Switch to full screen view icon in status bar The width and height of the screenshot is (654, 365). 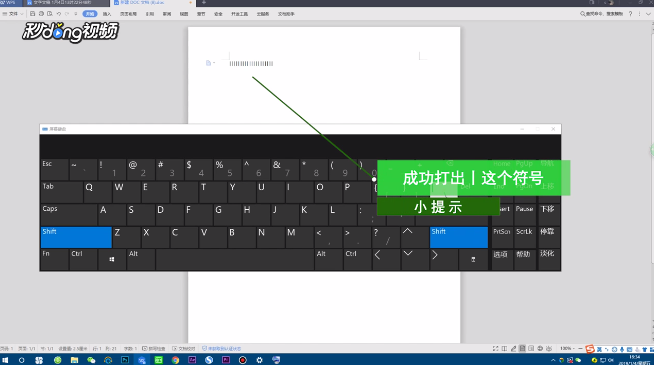pyautogui.click(x=496, y=348)
